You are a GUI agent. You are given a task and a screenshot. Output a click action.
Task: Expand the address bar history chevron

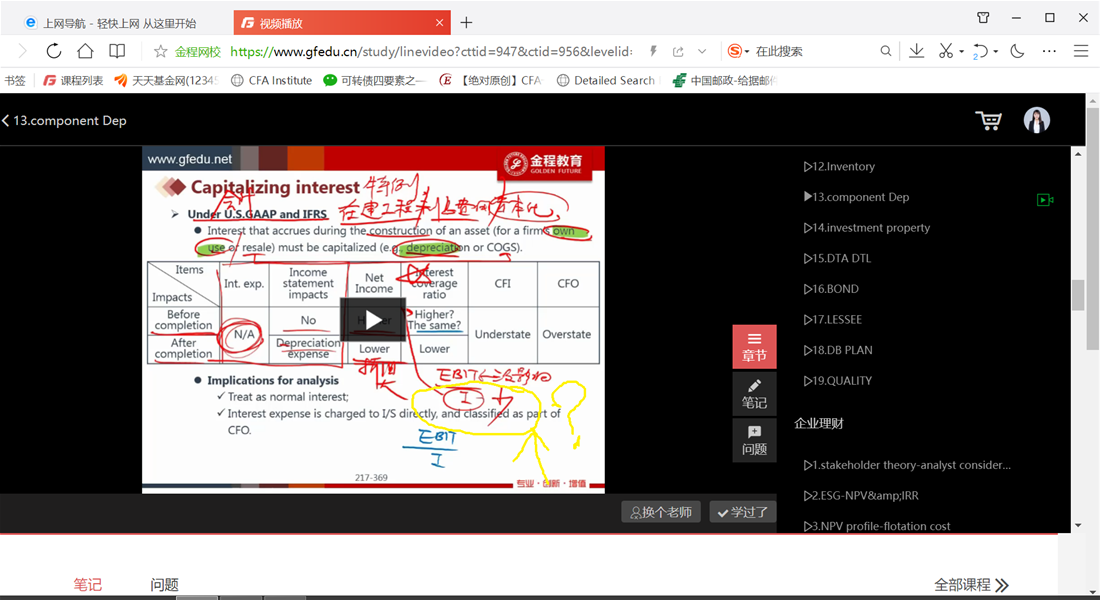point(702,51)
